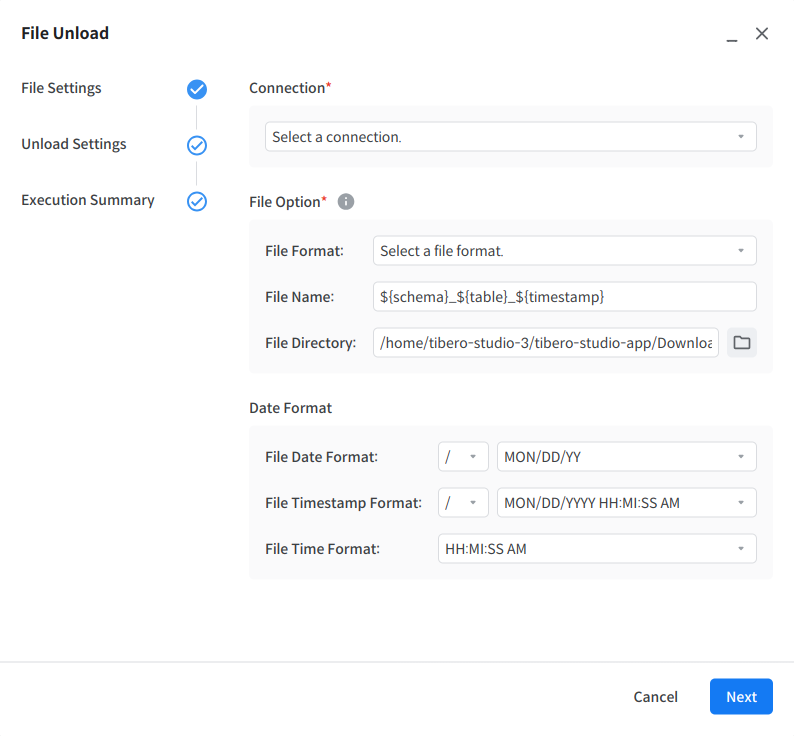Click the File Settings step checkmark icon
This screenshot has height=736, width=794.
(197, 90)
